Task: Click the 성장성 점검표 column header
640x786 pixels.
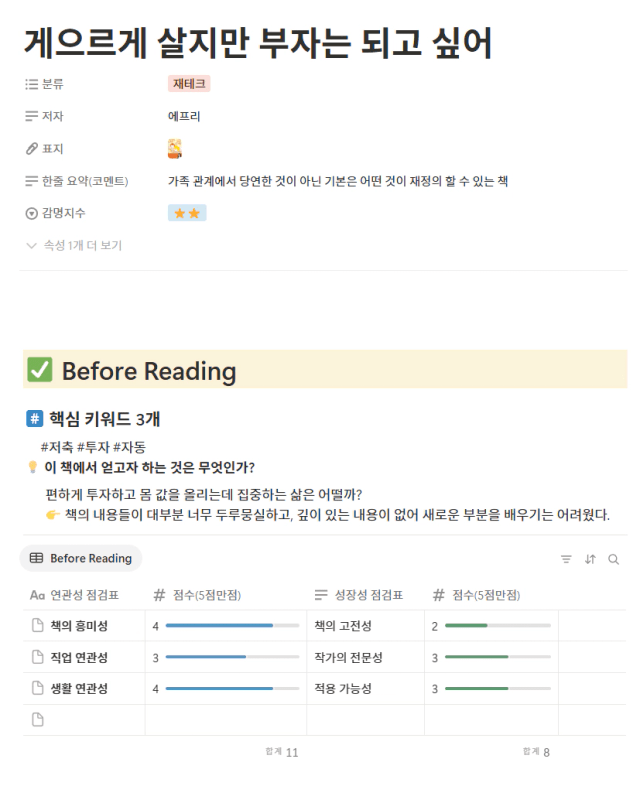Action: (x=359, y=595)
